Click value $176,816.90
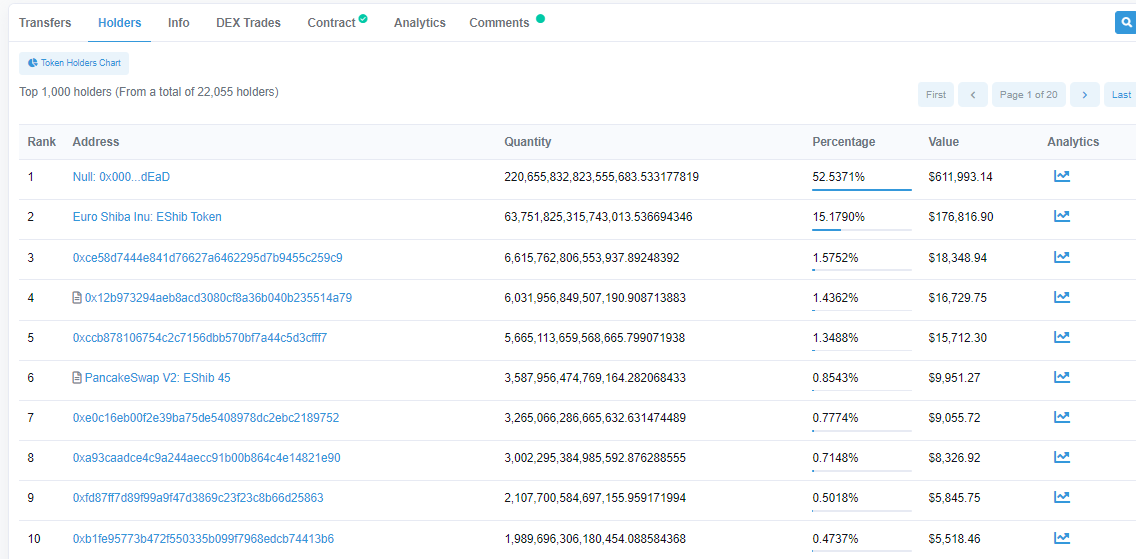This screenshot has width=1136, height=559. click(962, 217)
